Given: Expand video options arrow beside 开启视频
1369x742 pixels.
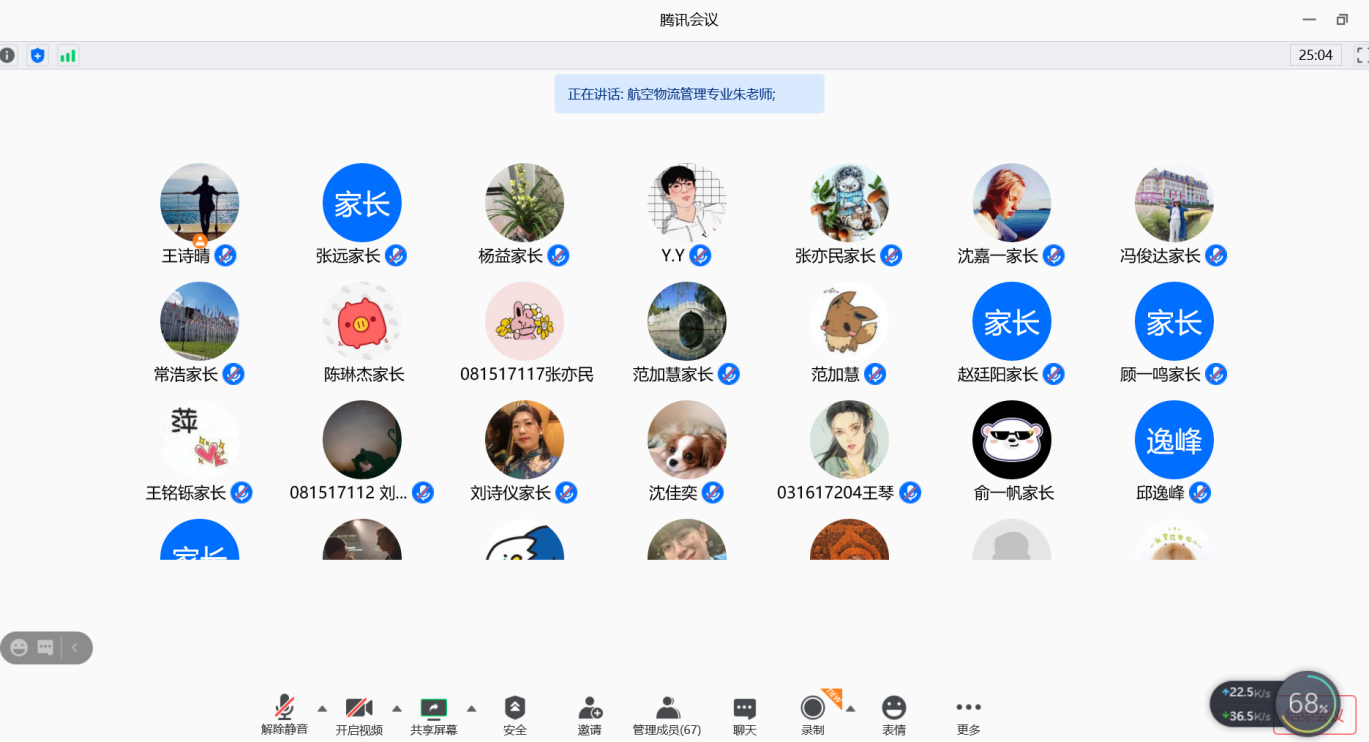Looking at the screenshot, I should [x=397, y=709].
